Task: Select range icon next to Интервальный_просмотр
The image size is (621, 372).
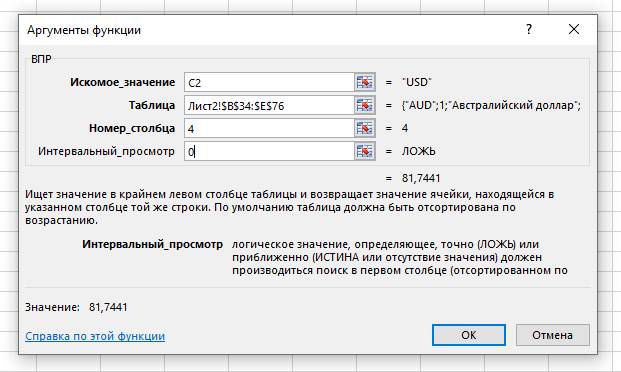Action: [365, 151]
